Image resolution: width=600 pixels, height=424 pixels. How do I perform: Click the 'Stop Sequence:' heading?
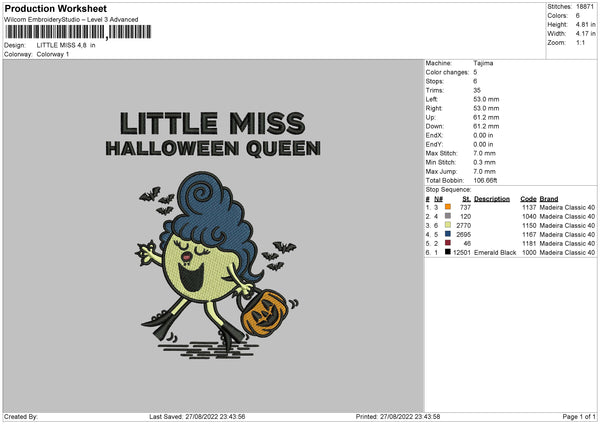tap(448, 190)
